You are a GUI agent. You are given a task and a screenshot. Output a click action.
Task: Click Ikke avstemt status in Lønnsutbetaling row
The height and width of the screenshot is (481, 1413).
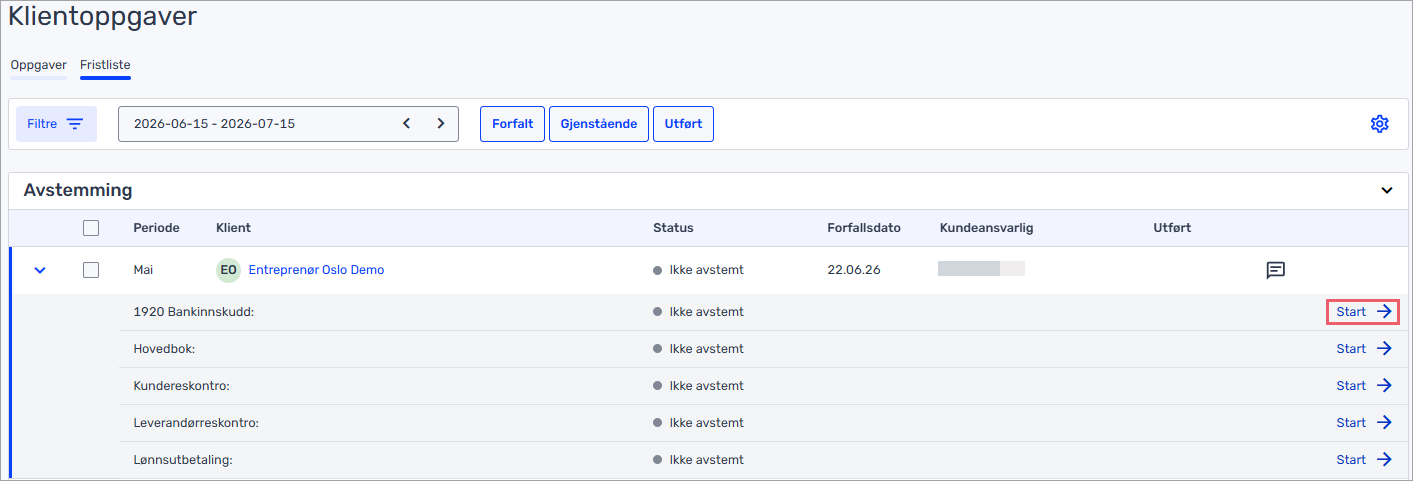(698, 460)
